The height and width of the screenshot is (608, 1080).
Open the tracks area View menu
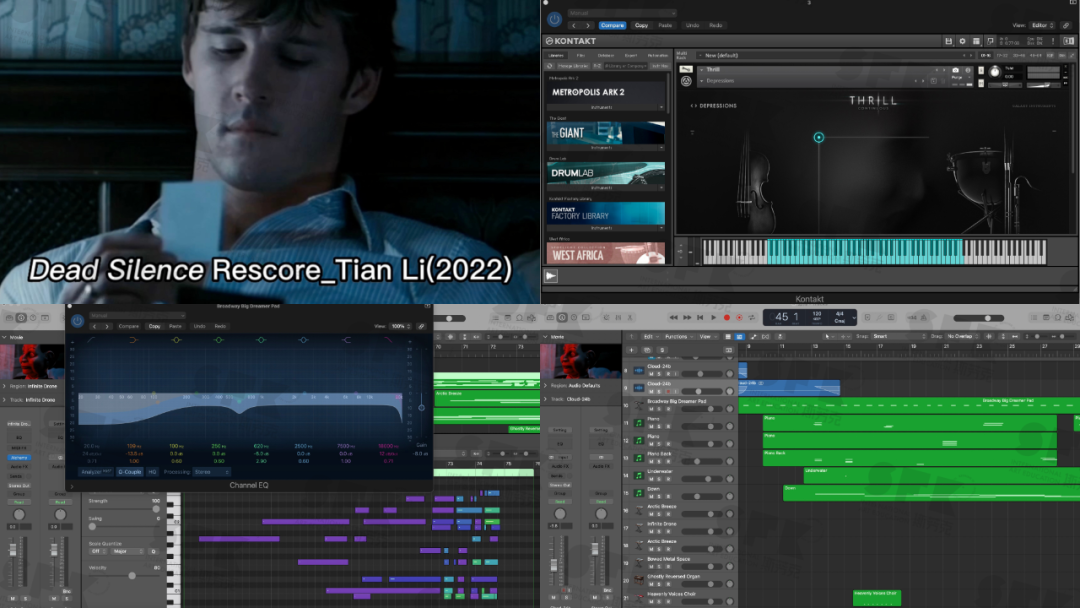706,337
